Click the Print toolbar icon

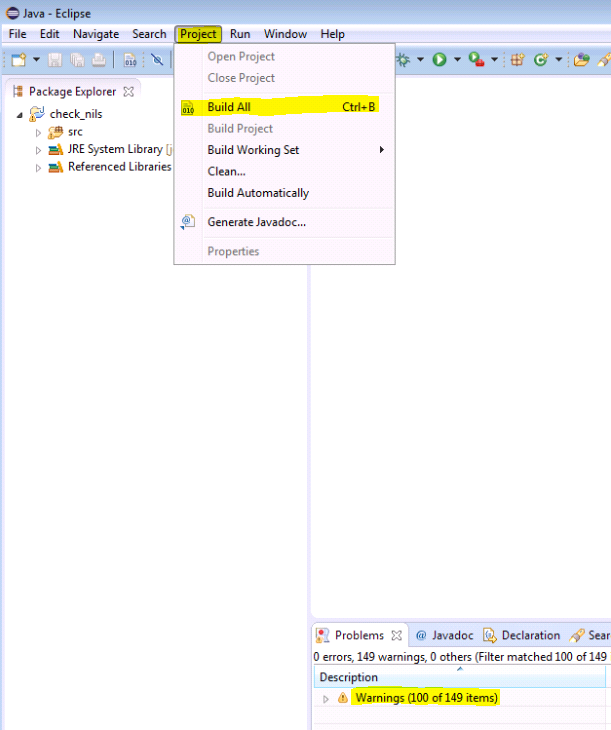point(99,60)
